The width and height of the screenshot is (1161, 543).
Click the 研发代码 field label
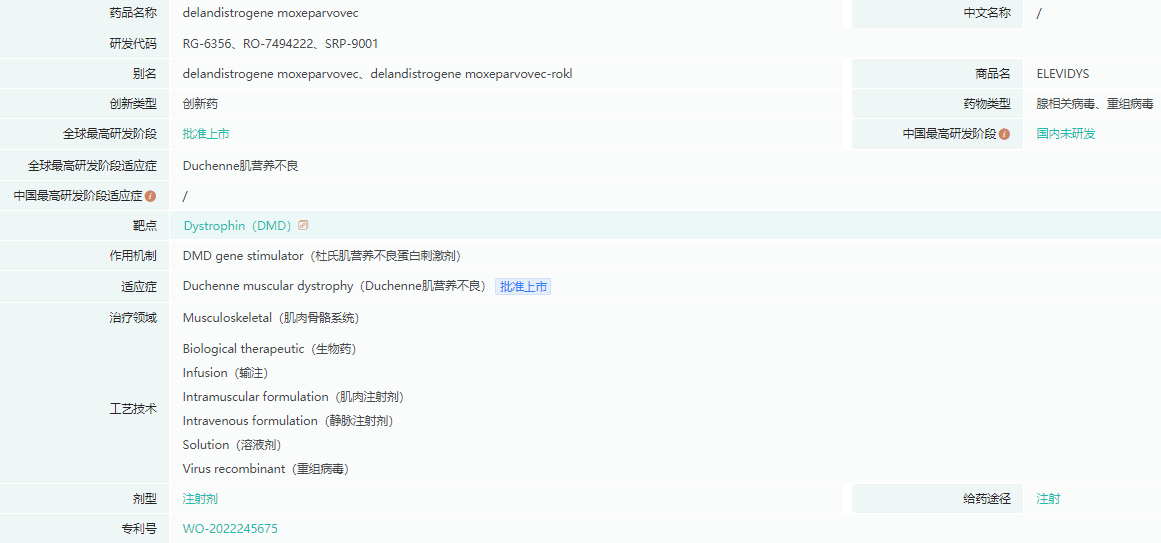point(133,44)
